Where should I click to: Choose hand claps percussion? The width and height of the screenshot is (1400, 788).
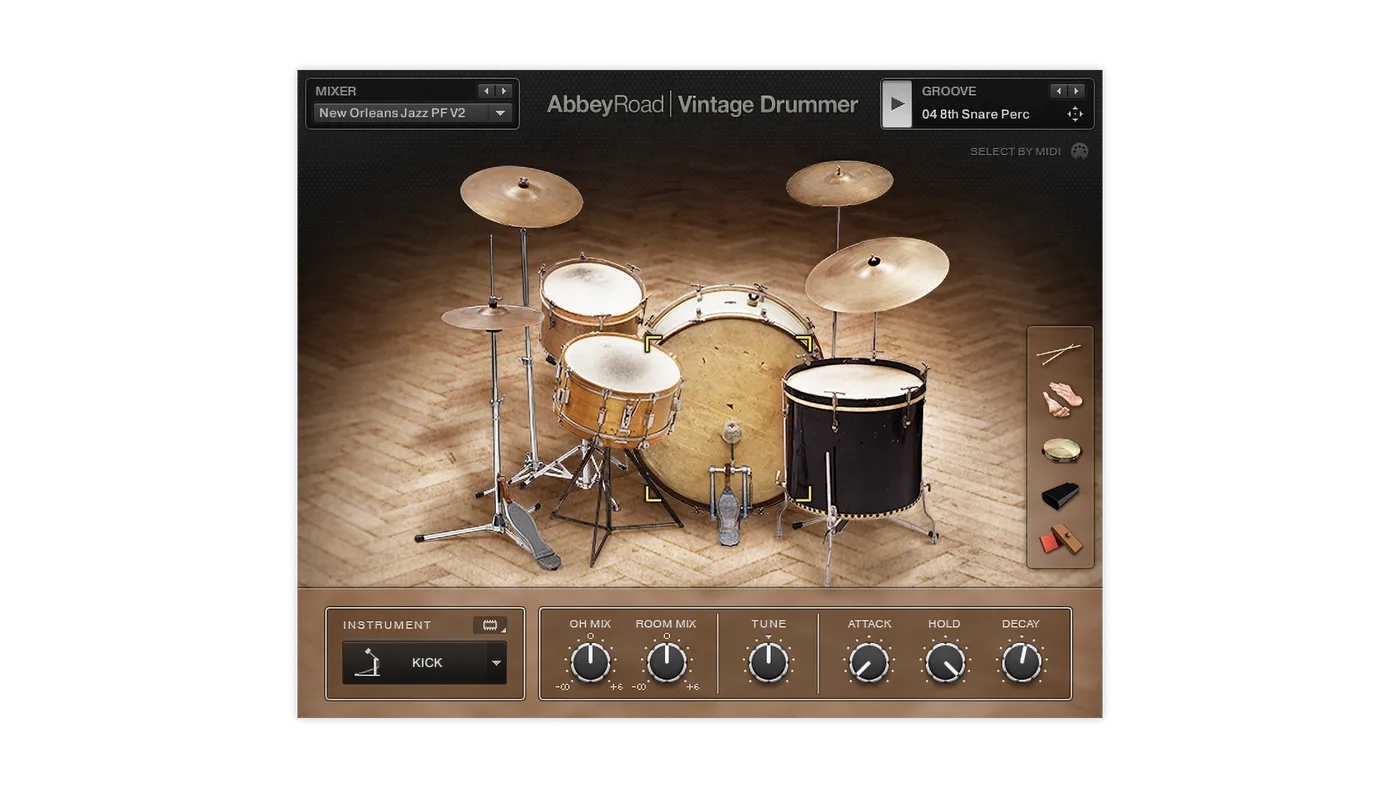[x=1061, y=399]
